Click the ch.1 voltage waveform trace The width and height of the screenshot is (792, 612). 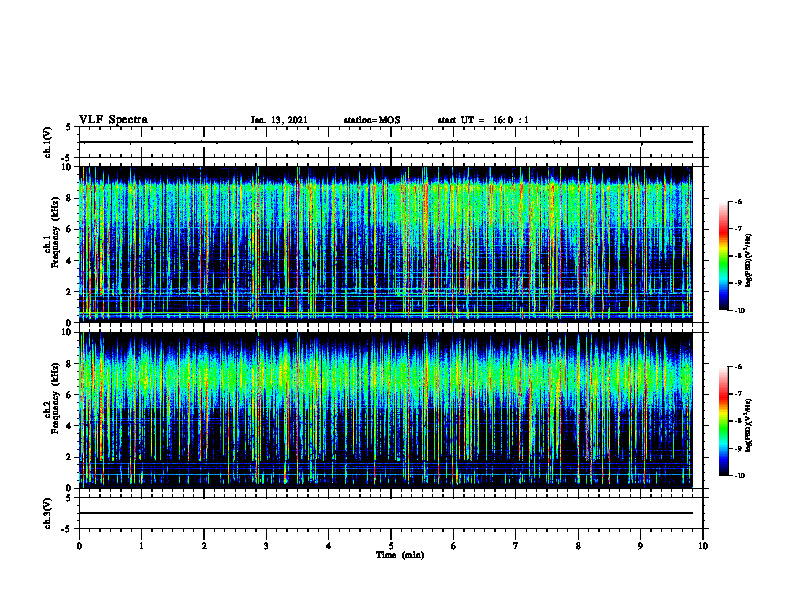[386, 142]
